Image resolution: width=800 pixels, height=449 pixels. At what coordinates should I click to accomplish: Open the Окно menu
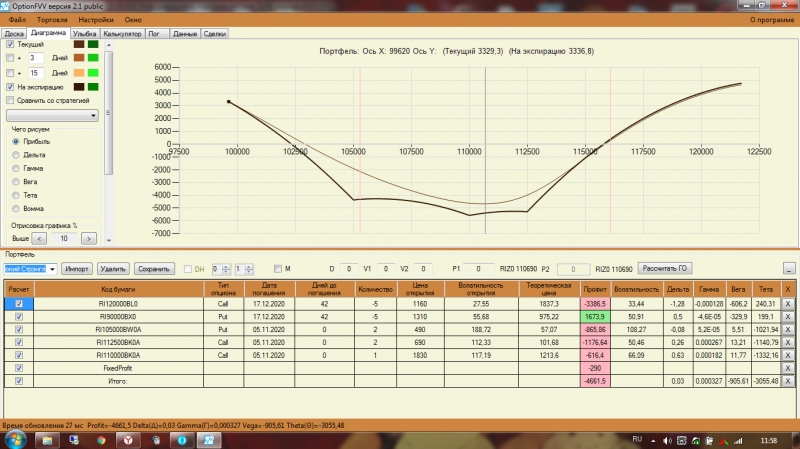click(x=133, y=20)
